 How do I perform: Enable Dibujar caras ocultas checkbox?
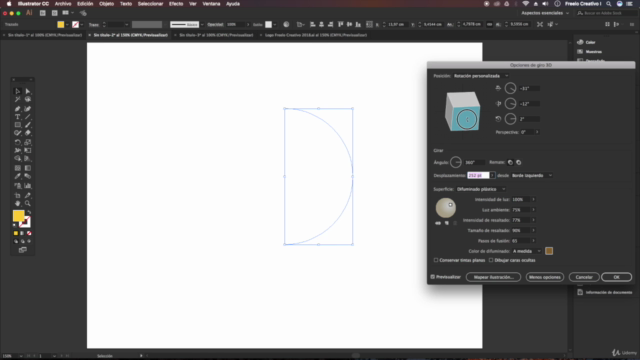click(x=491, y=260)
